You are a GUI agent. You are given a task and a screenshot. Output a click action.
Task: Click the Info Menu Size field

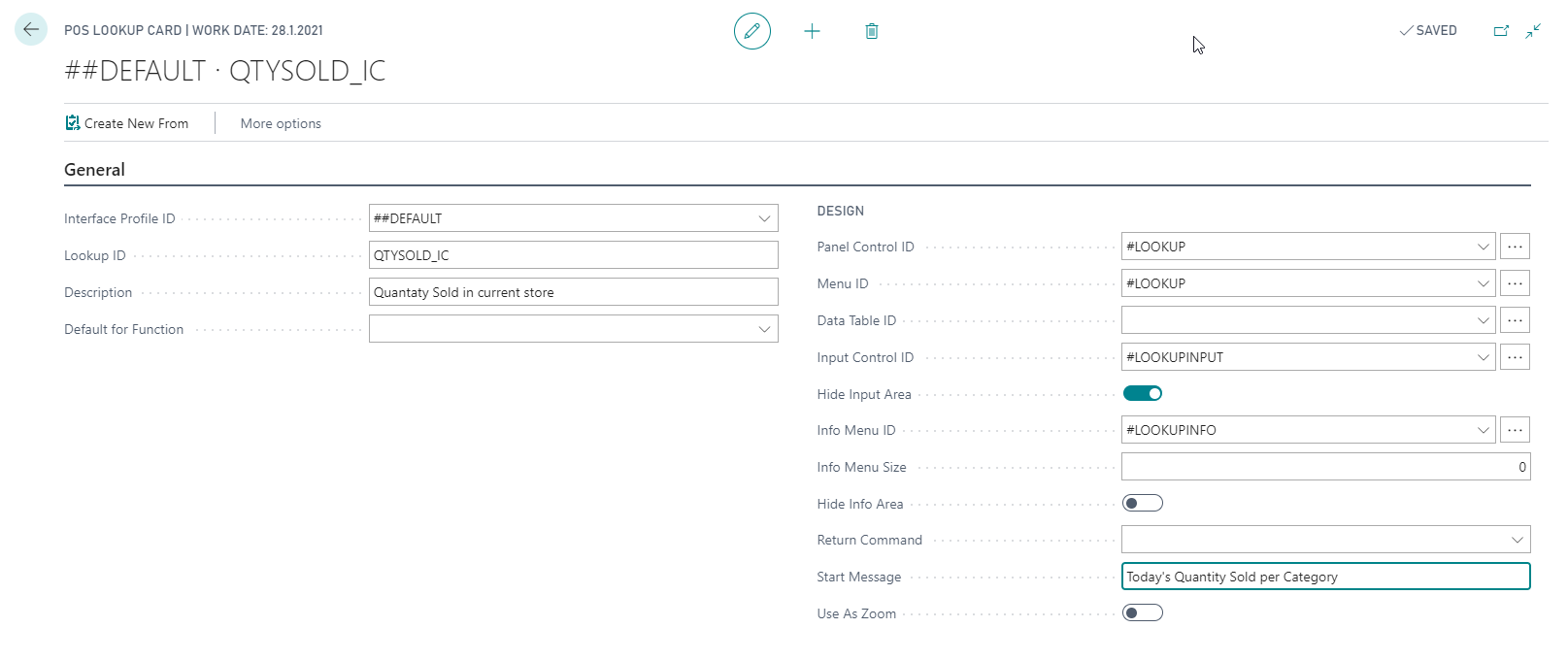[x=1325, y=467]
